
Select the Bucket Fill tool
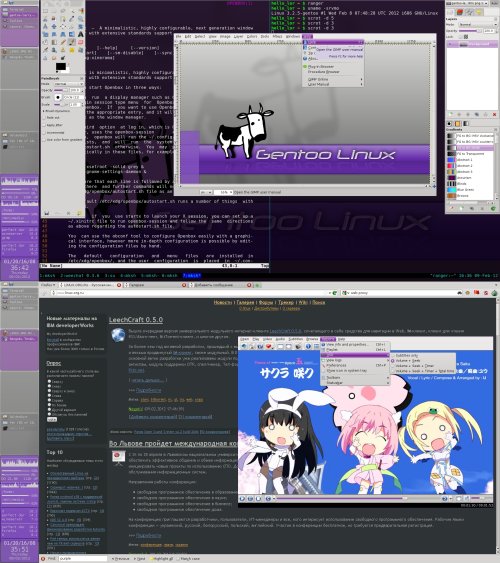pos(45,42)
